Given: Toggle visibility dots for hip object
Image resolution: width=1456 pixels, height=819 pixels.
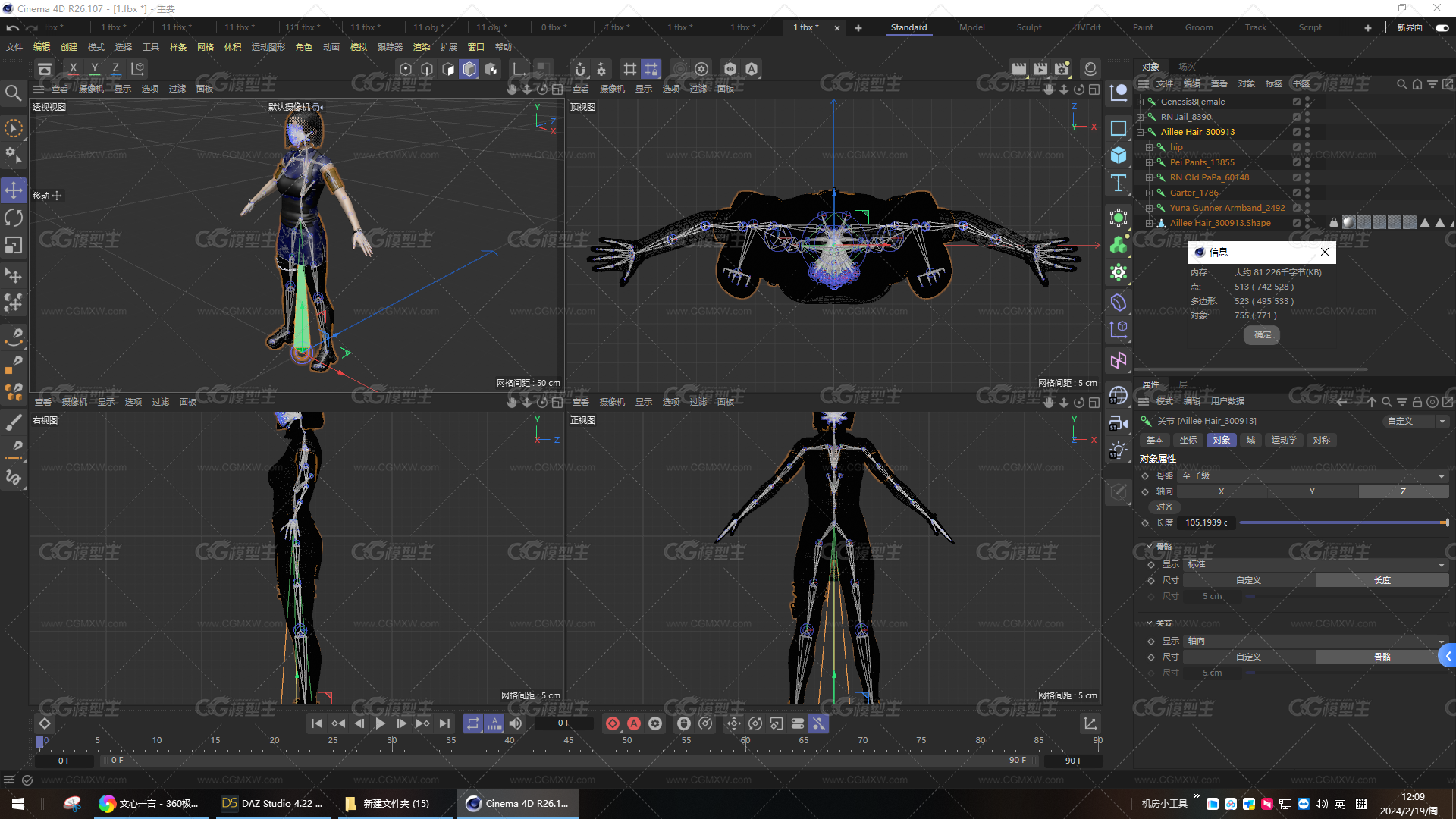Looking at the screenshot, I should point(1307,147).
